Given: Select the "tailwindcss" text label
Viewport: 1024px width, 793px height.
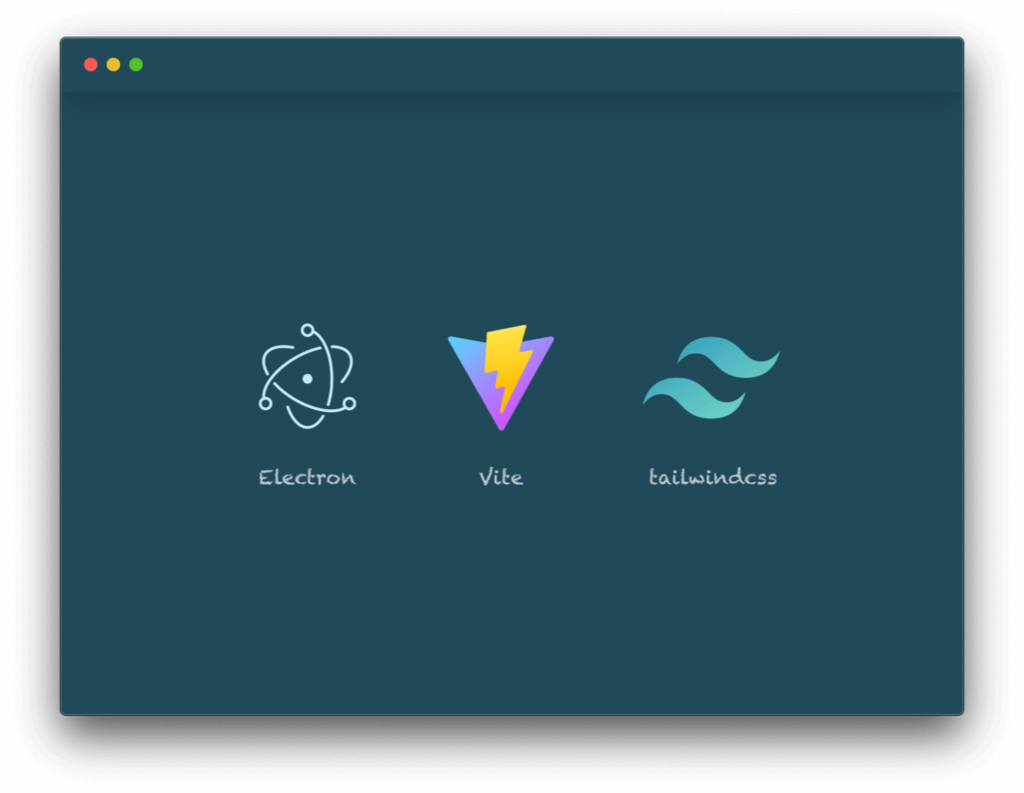Looking at the screenshot, I should pos(712,477).
